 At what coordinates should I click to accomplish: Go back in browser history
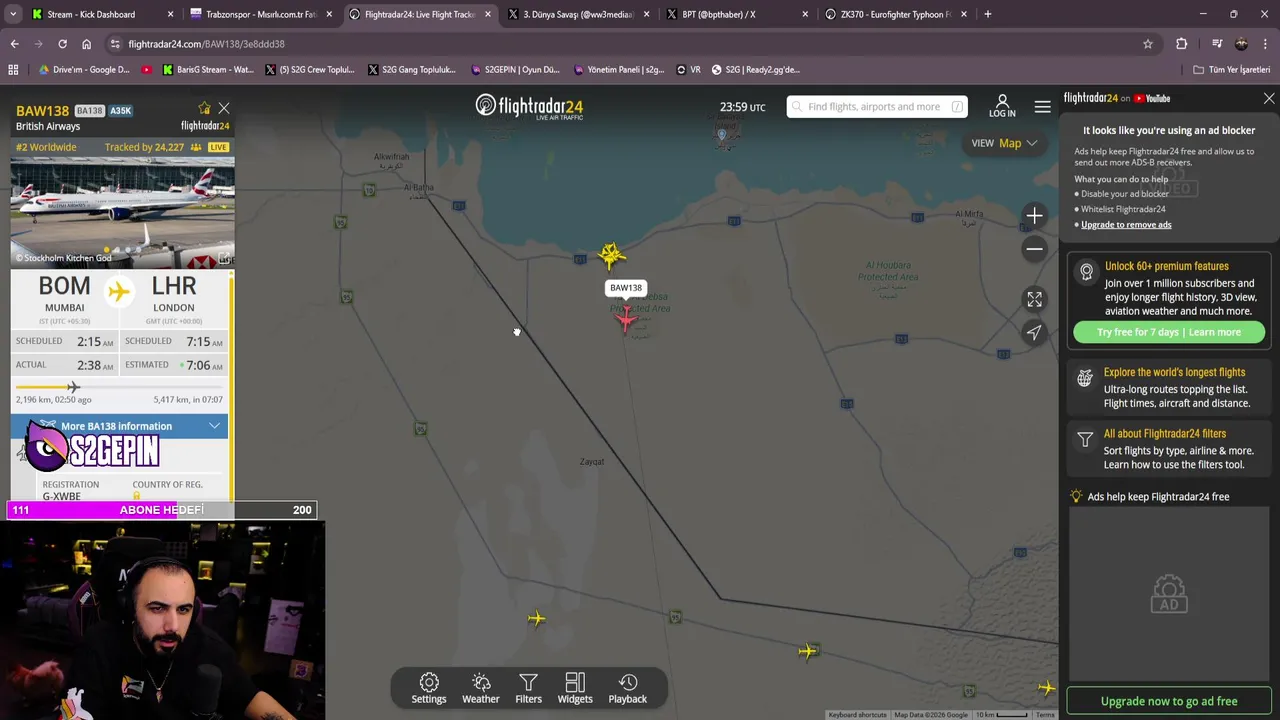(14, 44)
